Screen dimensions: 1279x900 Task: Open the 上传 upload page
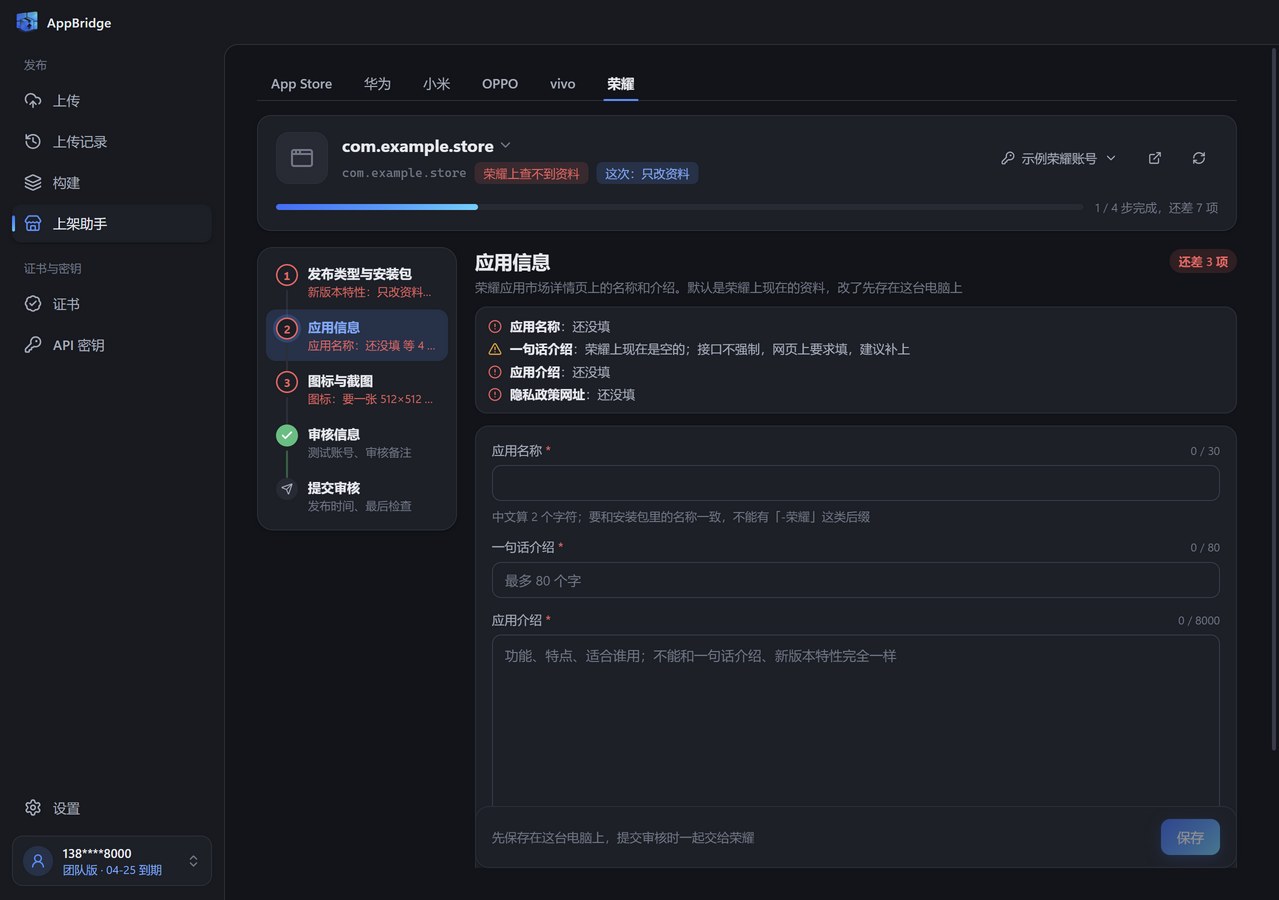112,101
